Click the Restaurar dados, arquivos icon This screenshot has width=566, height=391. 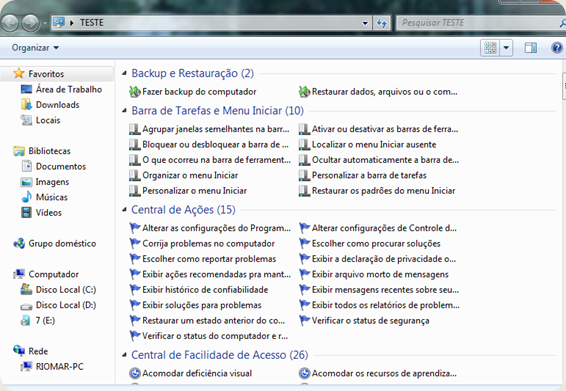(304, 92)
